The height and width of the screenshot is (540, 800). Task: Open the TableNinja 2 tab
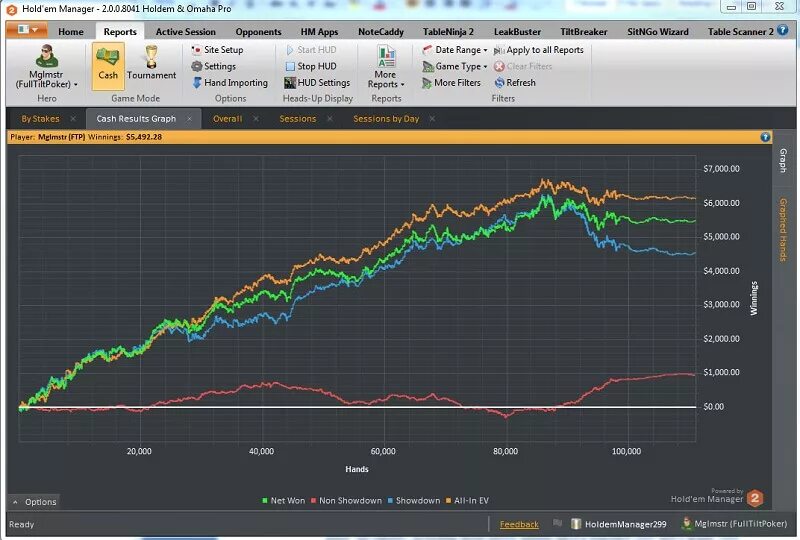coord(448,32)
